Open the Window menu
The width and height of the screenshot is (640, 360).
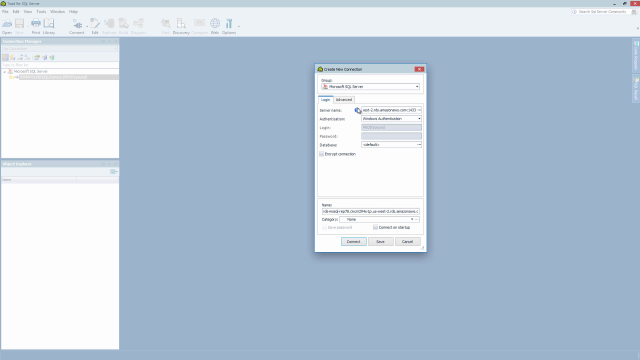coord(58,12)
